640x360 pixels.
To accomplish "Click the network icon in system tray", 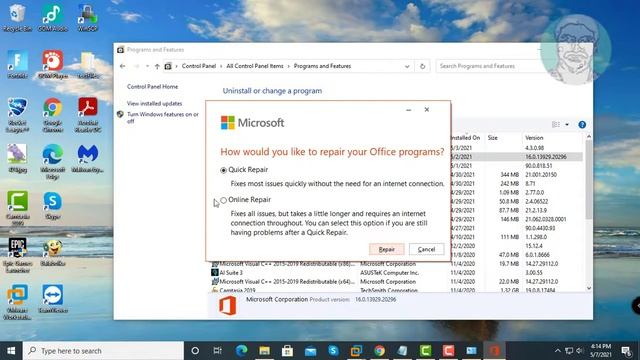I will coord(569,351).
